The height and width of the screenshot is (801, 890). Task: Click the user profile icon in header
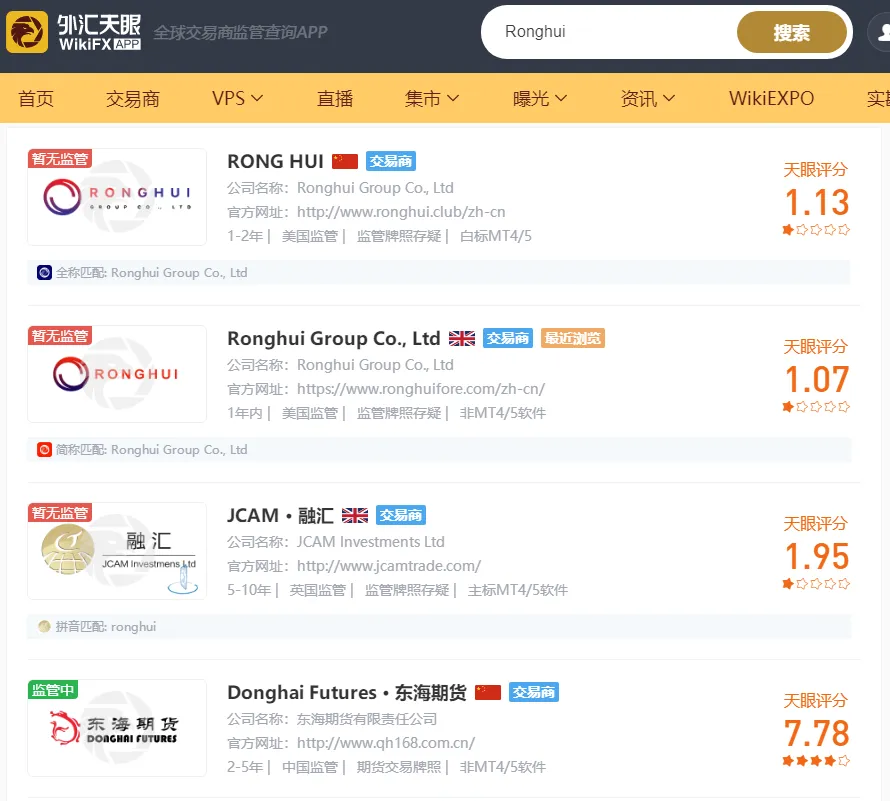click(881, 32)
